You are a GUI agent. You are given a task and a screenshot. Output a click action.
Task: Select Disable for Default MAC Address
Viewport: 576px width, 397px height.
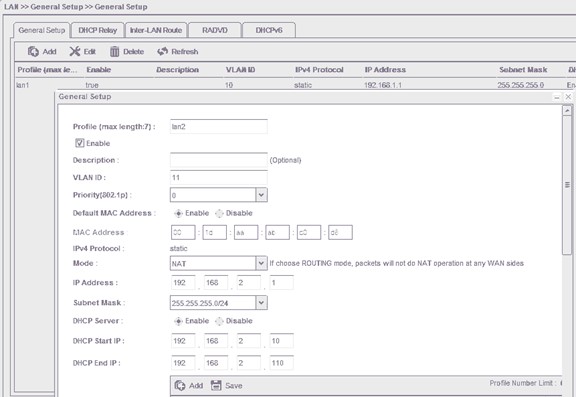coord(219,213)
